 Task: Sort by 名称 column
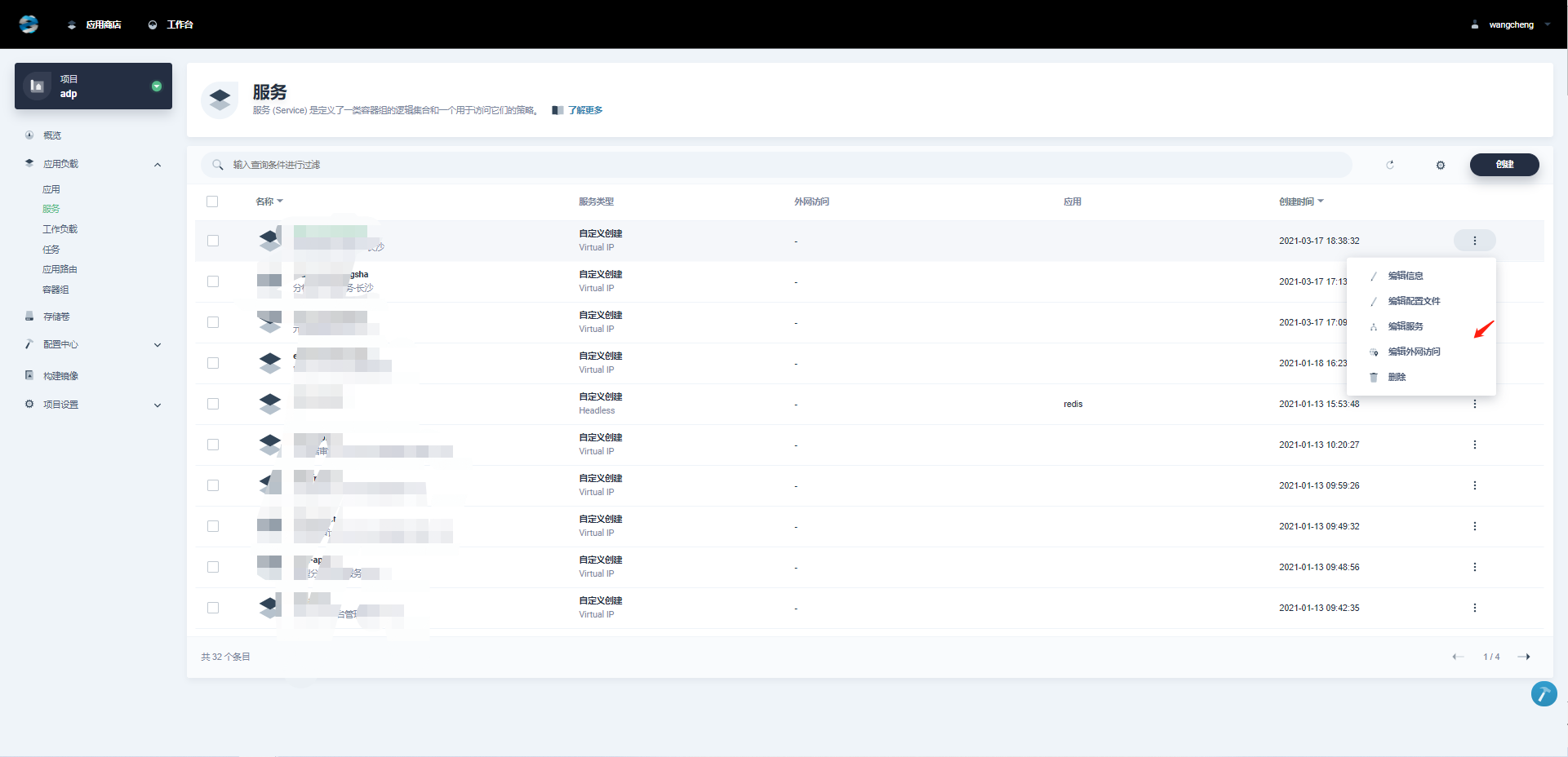pyautogui.click(x=269, y=201)
